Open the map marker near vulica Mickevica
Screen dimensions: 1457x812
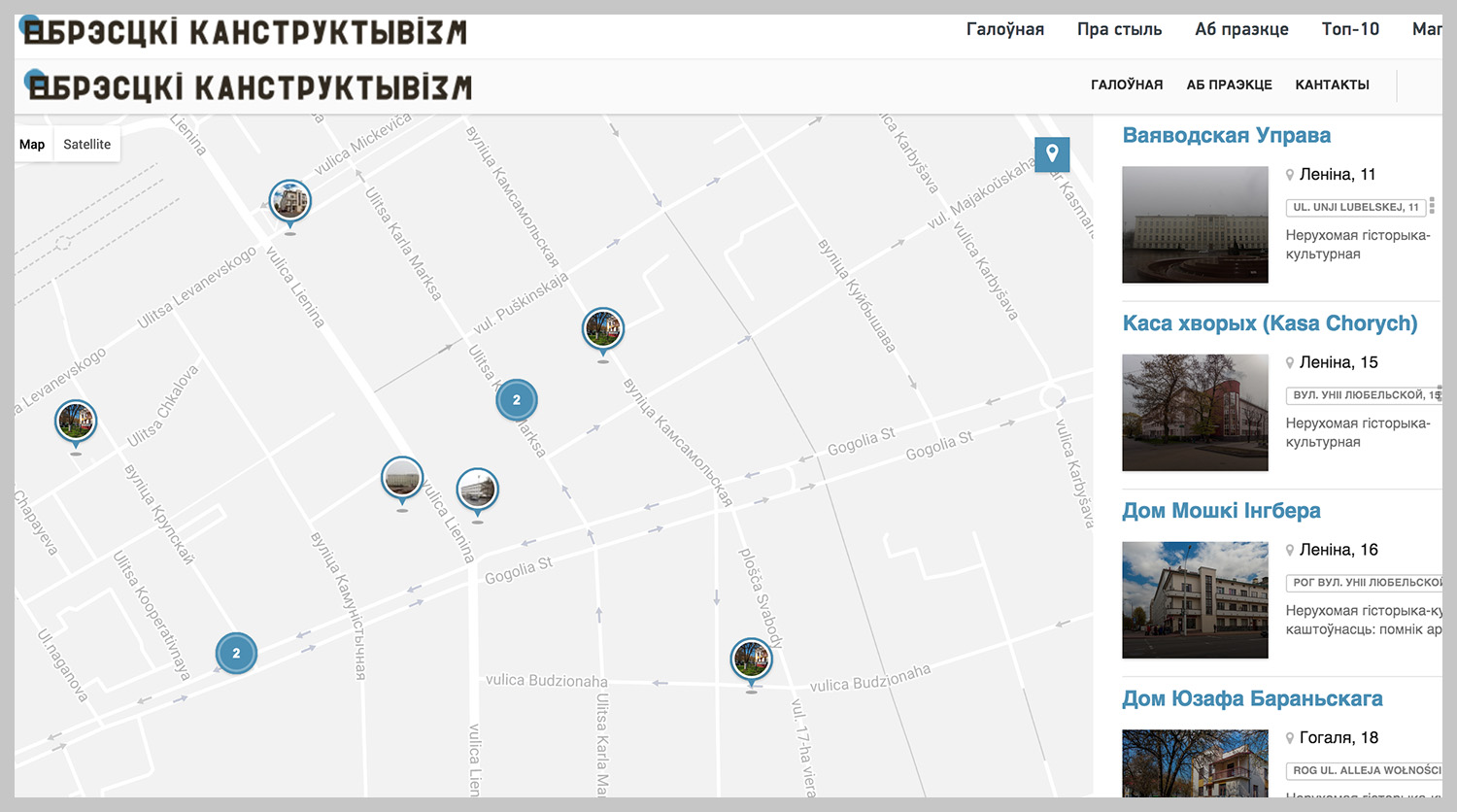(289, 204)
